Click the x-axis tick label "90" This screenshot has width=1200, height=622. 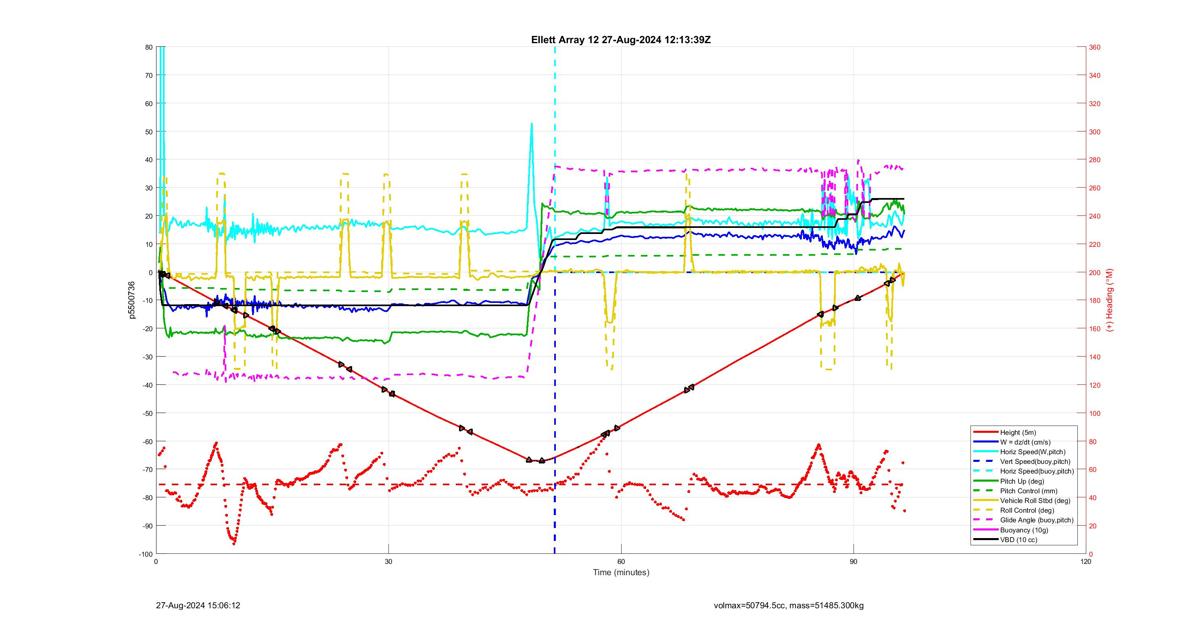pyautogui.click(x=853, y=562)
